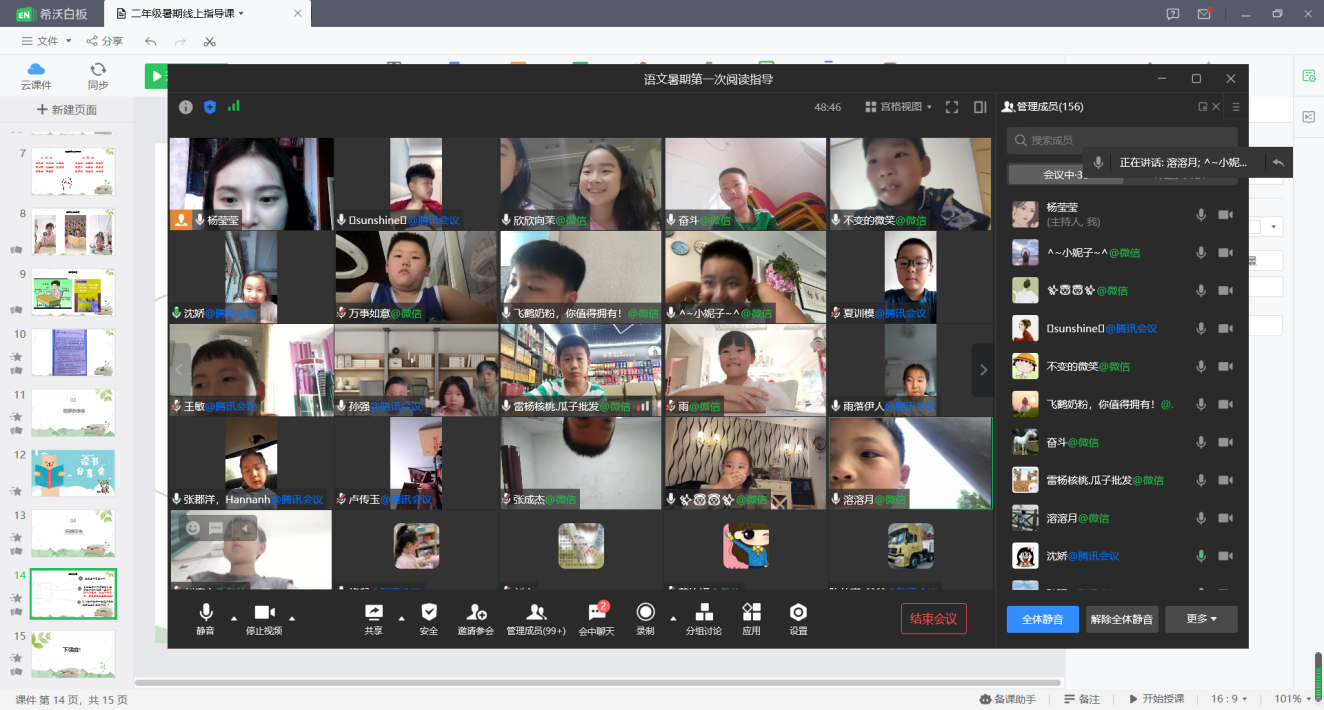The width and height of the screenshot is (1324, 710).
Task: Open the member panel hamburger menu
Action: [1236, 107]
